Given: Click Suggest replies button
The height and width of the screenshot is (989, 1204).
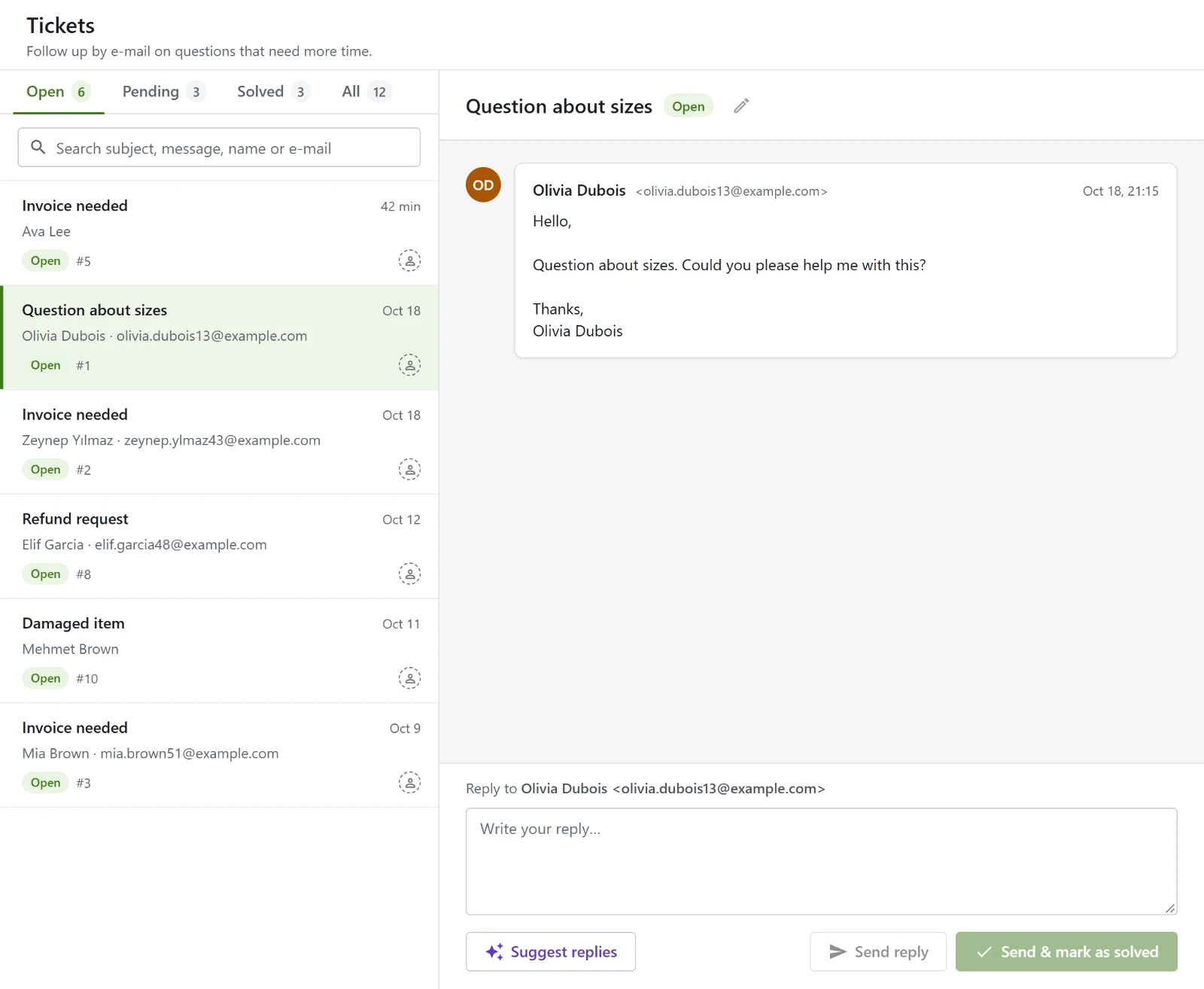Looking at the screenshot, I should pos(551,952).
